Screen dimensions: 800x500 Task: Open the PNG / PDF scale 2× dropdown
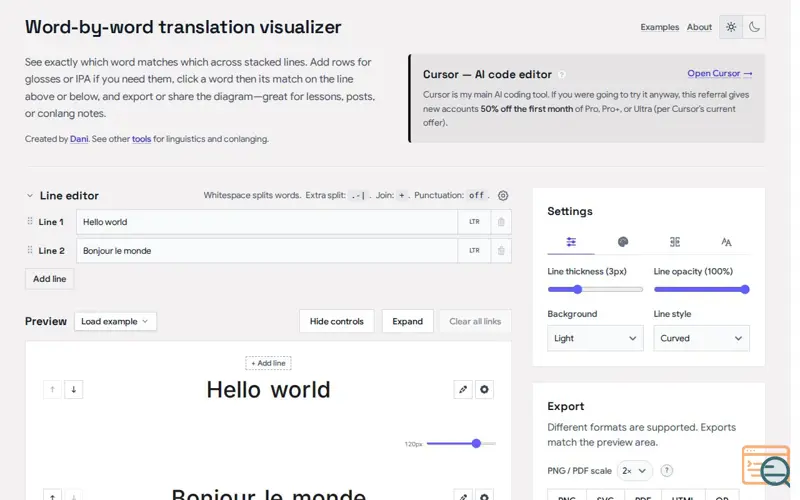pos(635,470)
